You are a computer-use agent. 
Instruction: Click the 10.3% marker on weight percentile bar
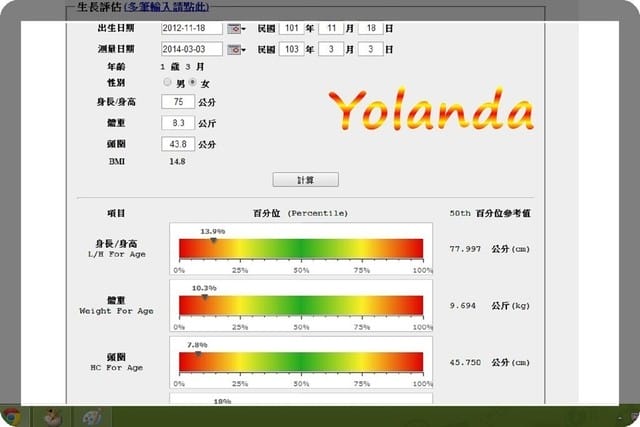coord(204,298)
